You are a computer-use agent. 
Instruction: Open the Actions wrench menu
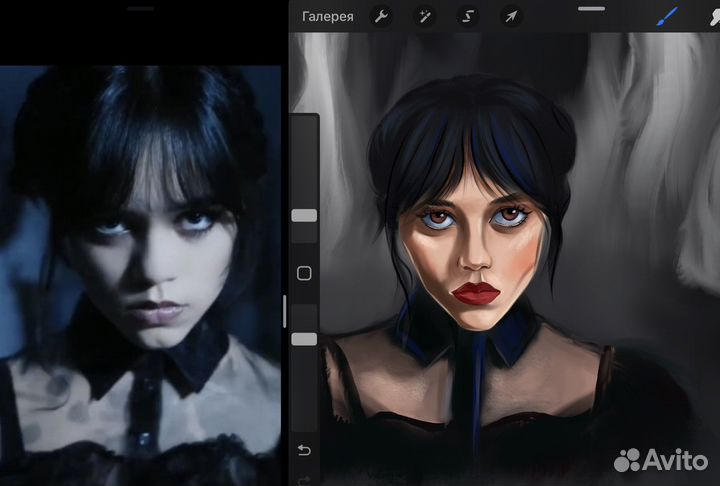381,16
